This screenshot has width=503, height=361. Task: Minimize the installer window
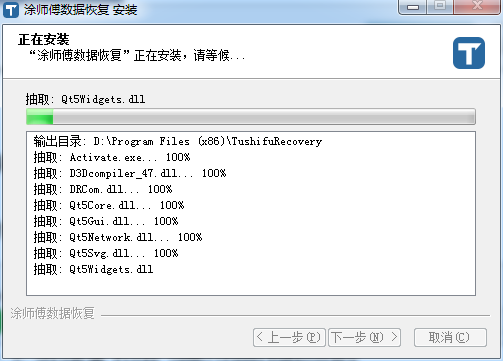(x=413, y=7)
